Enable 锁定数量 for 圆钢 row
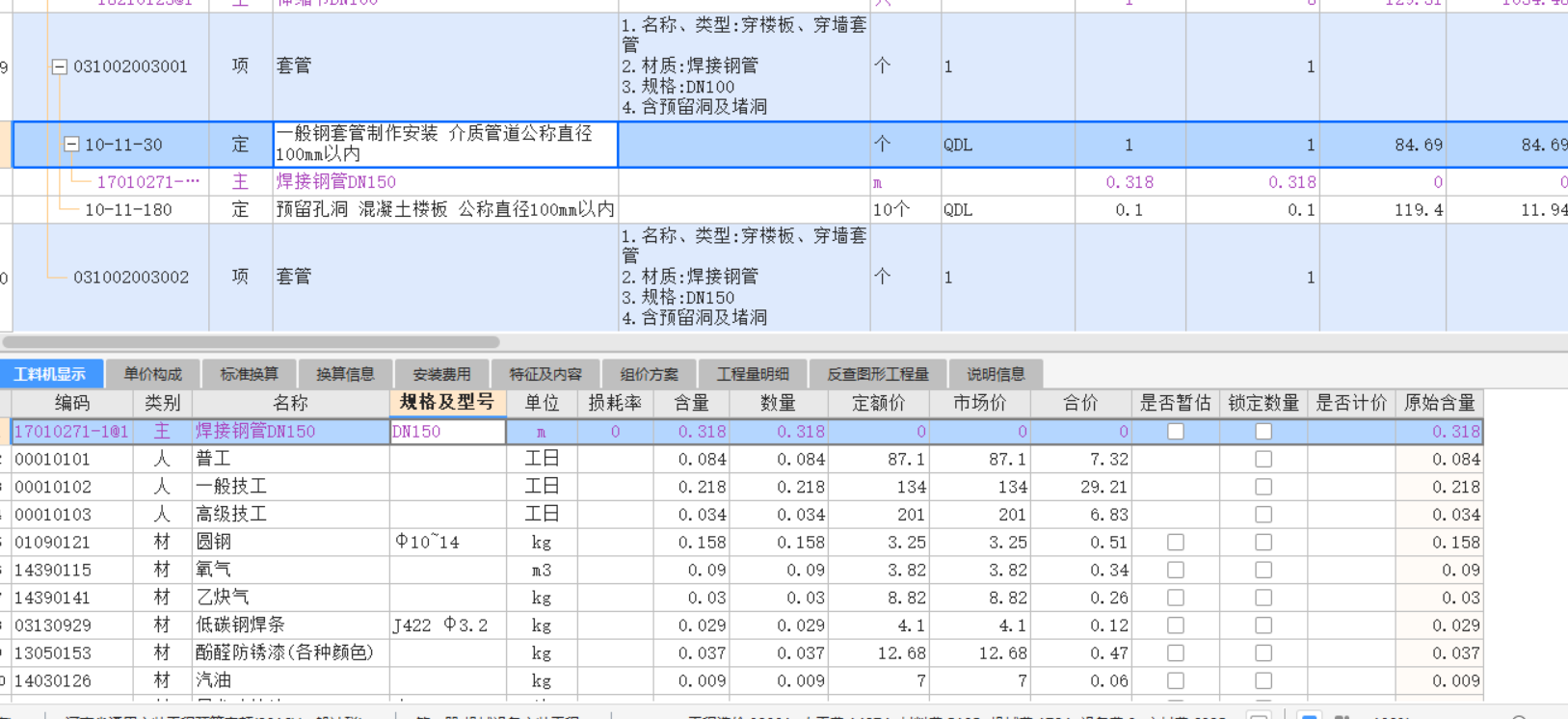The height and width of the screenshot is (719, 1568). (x=1263, y=543)
